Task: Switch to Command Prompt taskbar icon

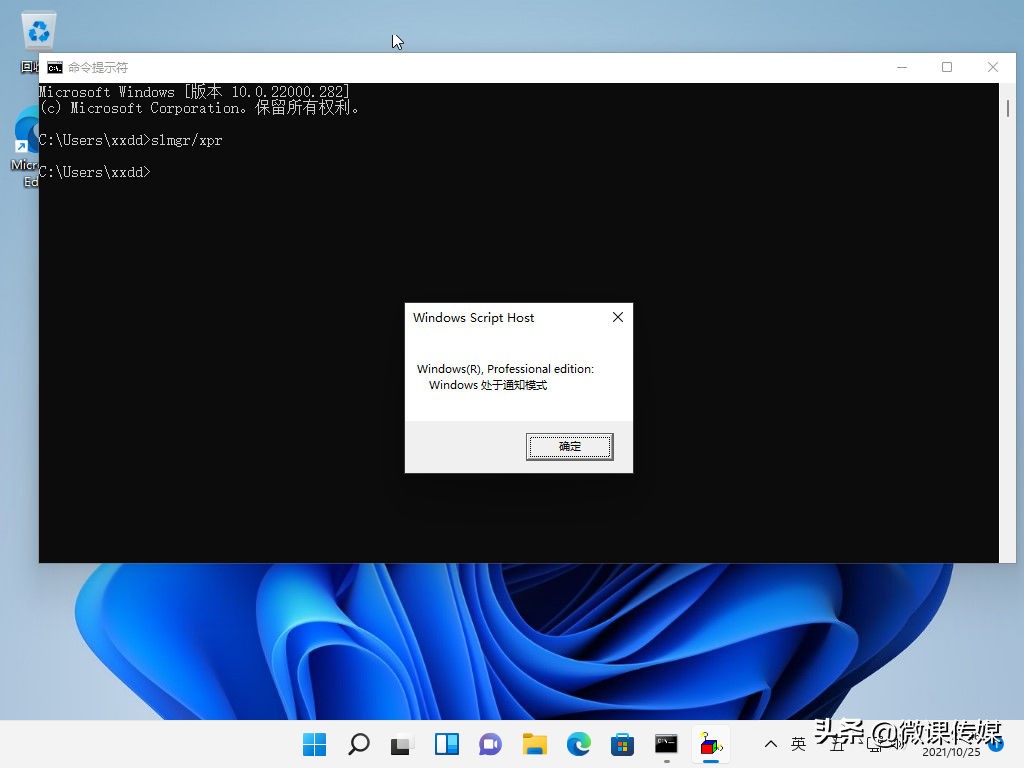Action: pyautogui.click(x=666, y=744)
